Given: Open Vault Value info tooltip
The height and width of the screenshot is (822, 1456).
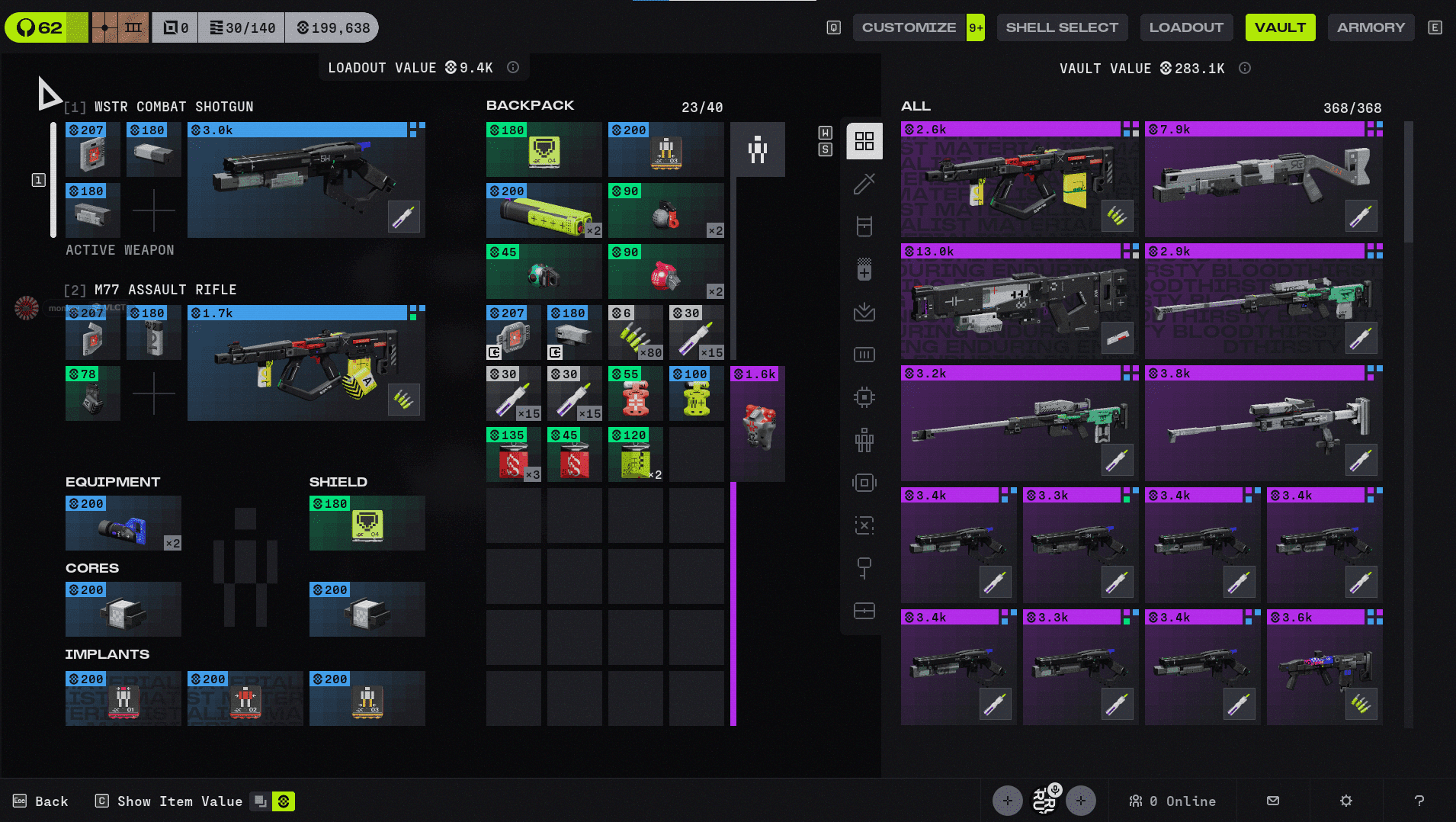Looking at the screenshot, I should pos(1245,69).
